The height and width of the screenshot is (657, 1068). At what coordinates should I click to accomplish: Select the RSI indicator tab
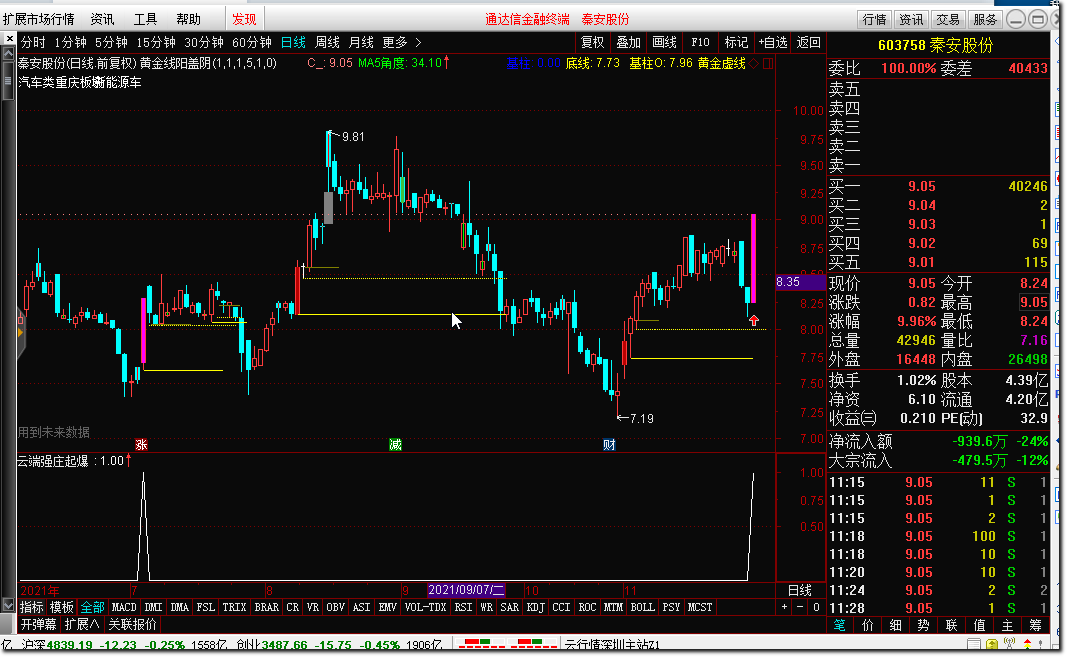click(x=463, y=607)
